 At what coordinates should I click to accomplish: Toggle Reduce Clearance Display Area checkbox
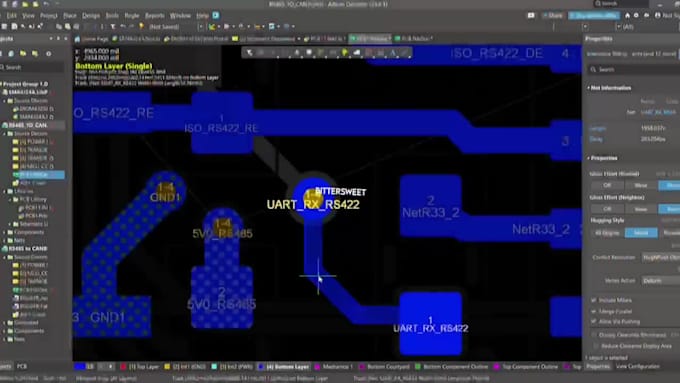point(594,346)
